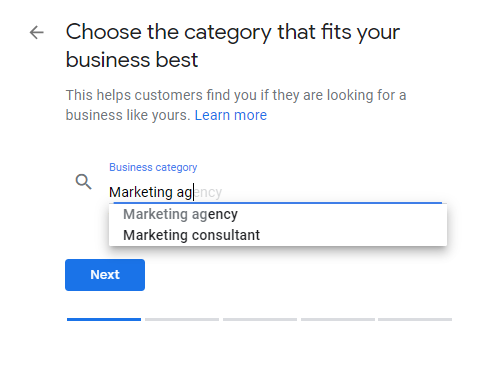This screenshot has height=367, width=501.
Task: Focus the Business category input field
Action: point(277,192)
